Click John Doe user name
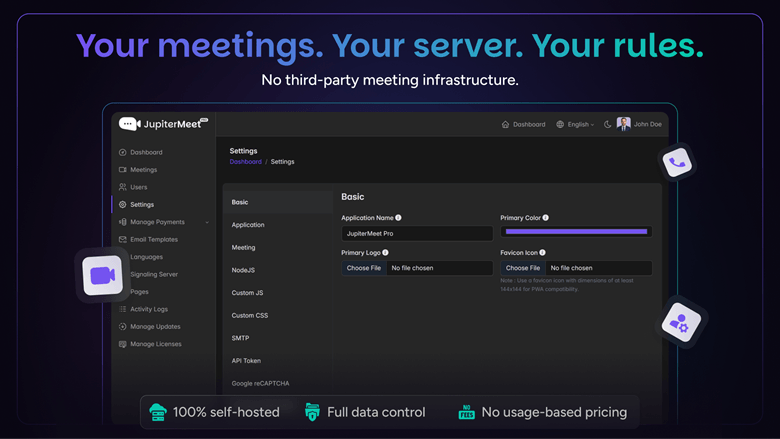 tap(647, 124)
